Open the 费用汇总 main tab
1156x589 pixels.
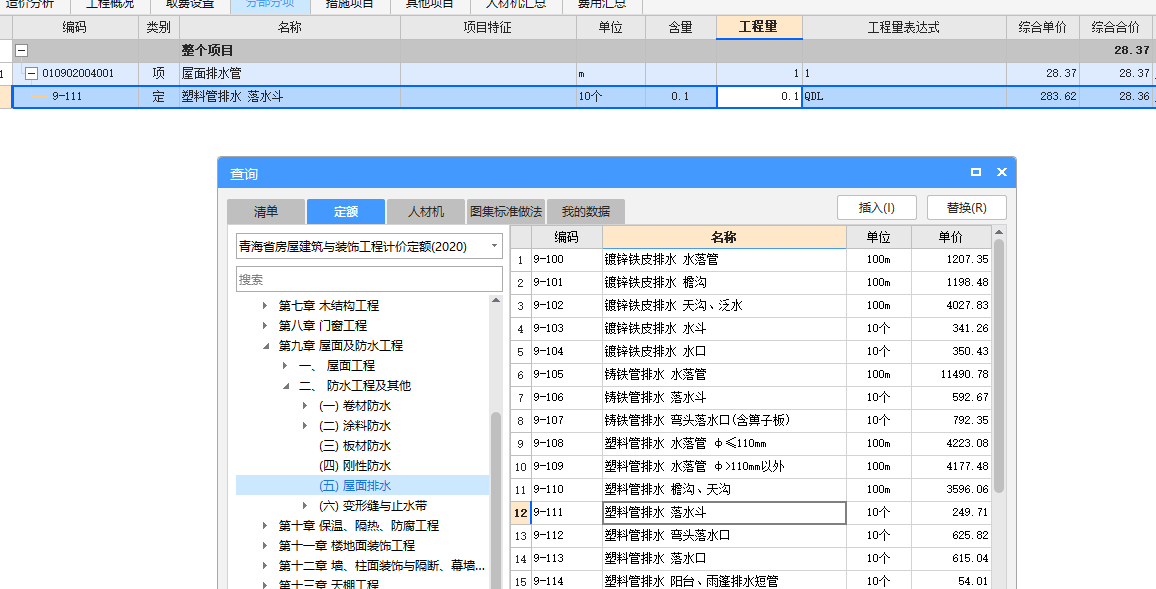tap(602, 5)
